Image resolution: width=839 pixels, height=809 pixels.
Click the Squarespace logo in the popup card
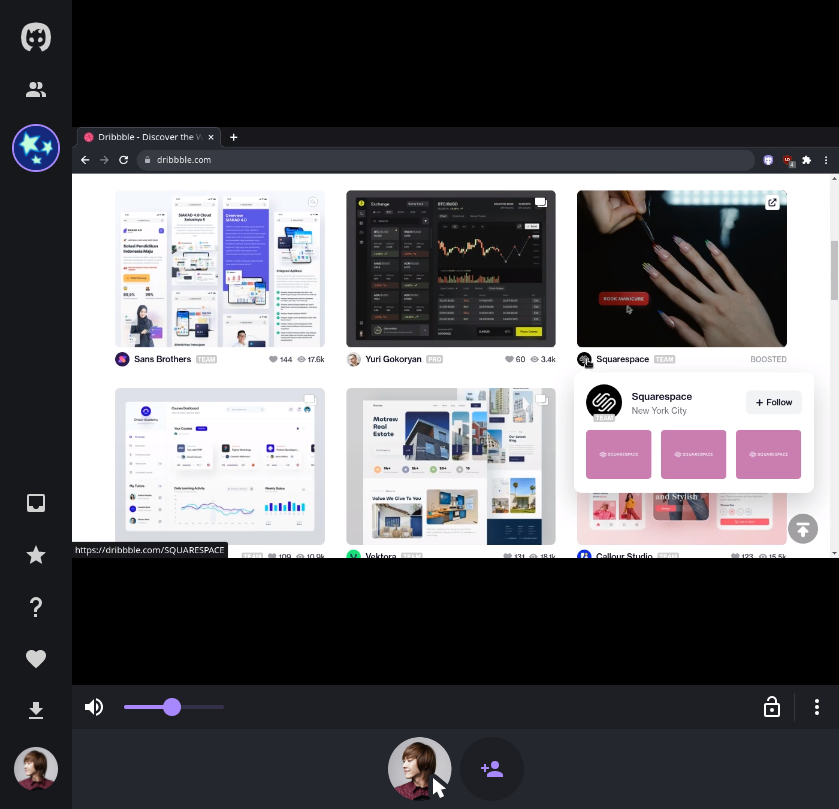point(604,402)
